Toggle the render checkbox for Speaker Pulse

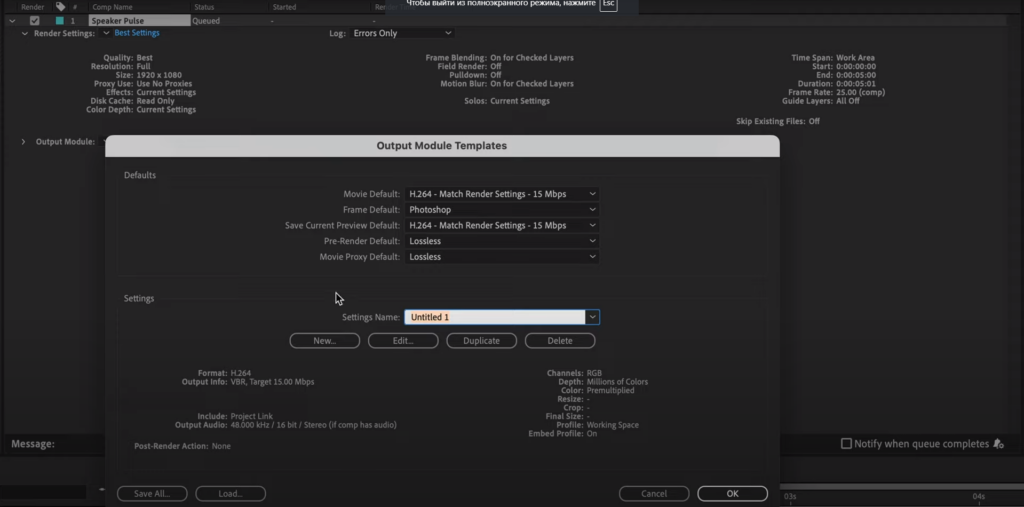35,21
